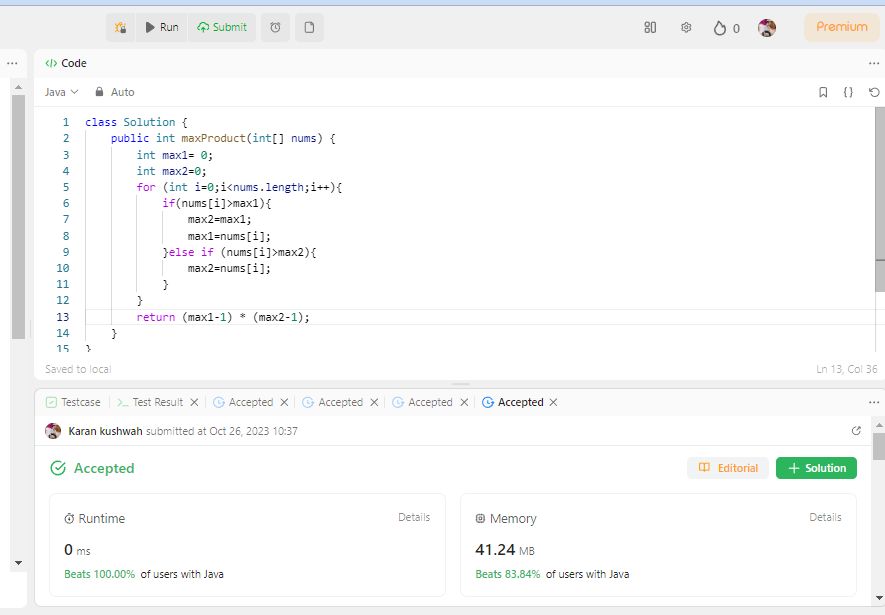Open the Code panel three-dot menu
The width and height of the screenshot is (885, 615).
pos(874,63)
